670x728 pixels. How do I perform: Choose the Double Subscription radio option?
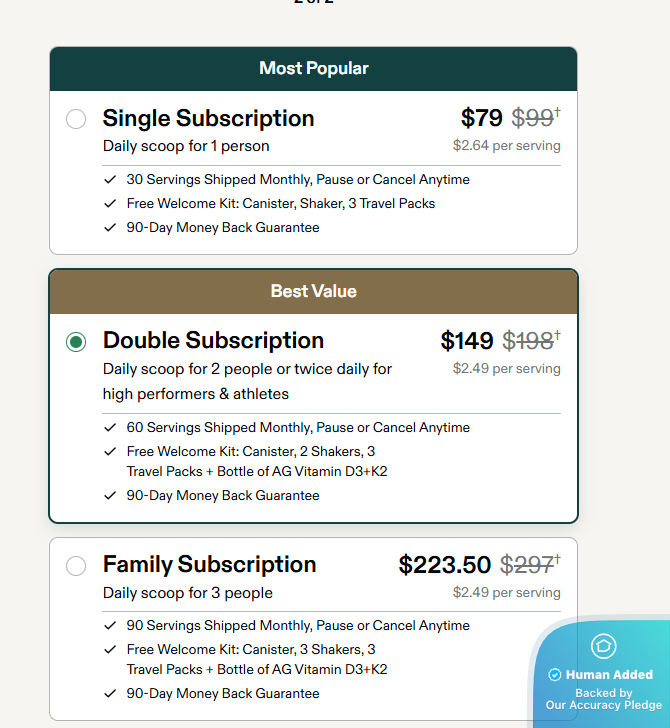[x=76, y=342]
